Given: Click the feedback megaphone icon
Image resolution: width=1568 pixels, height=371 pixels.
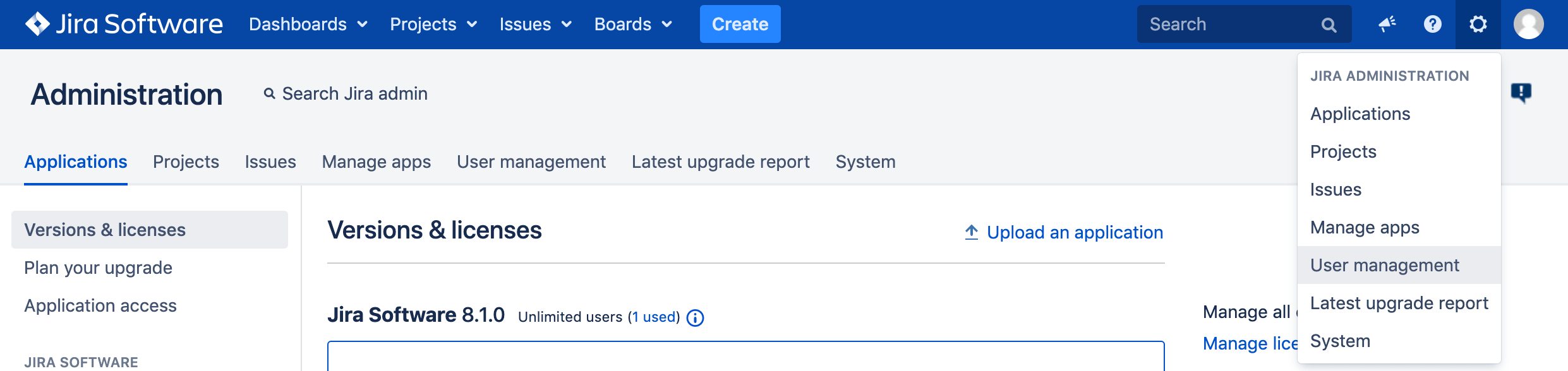Looking at the screenshot, I should [x=1387, y=24].
